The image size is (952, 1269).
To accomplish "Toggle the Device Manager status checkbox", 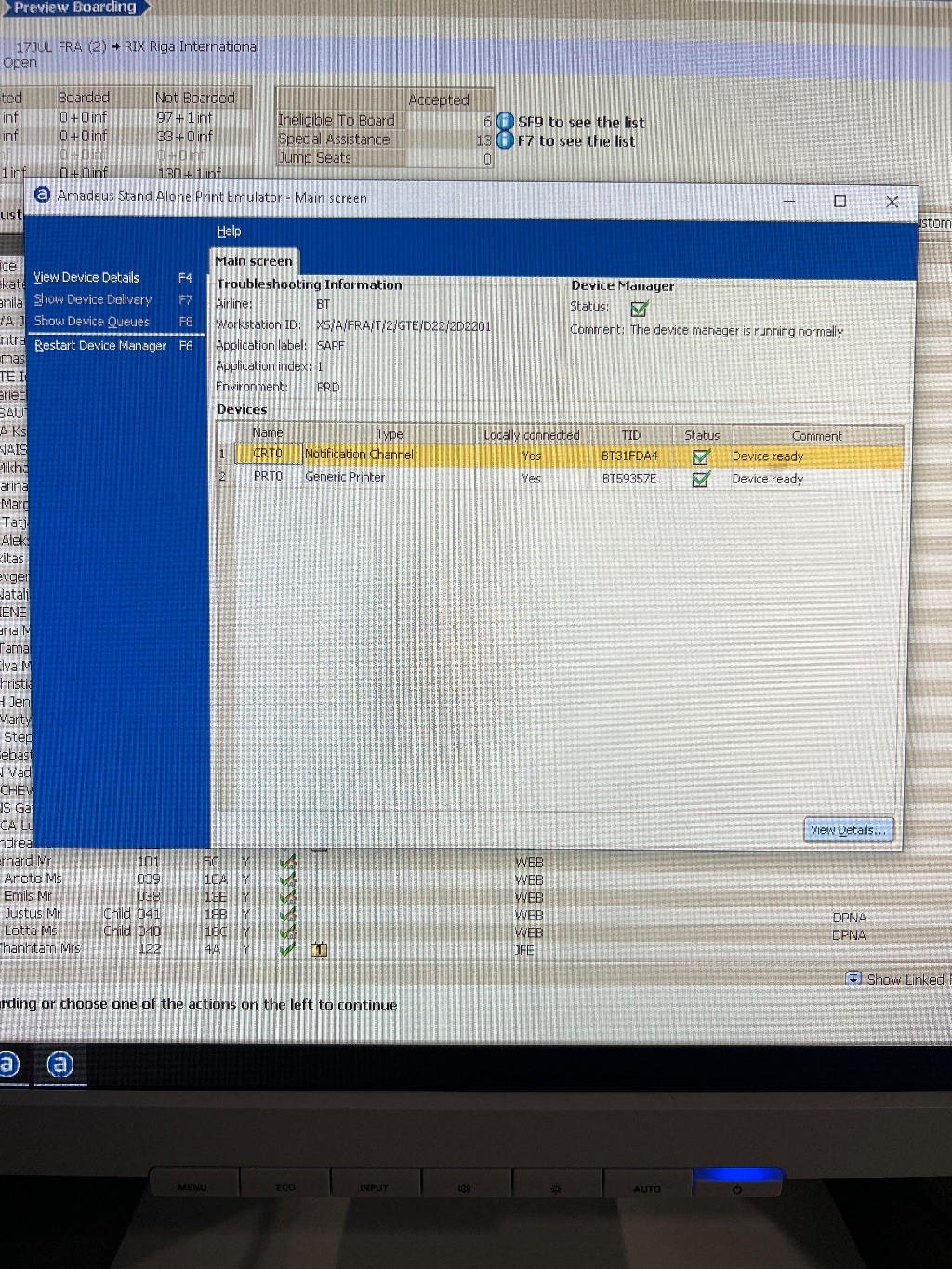I will 640,309.
